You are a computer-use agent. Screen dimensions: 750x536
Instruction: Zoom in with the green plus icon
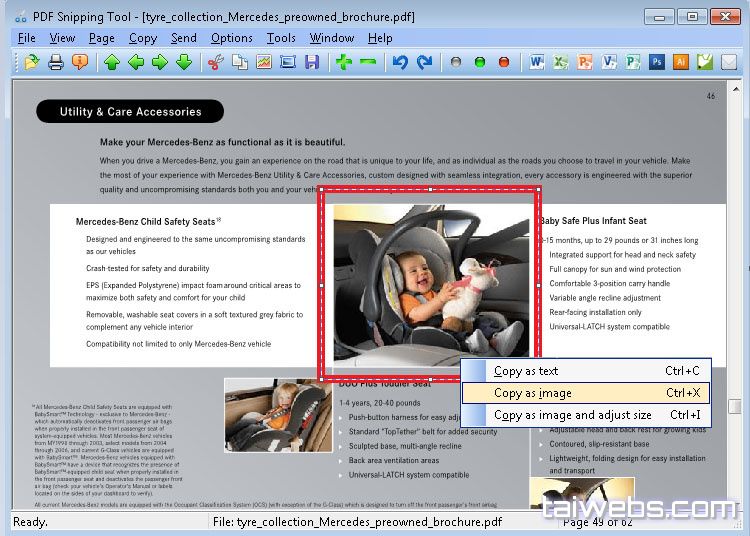(344, 62)
